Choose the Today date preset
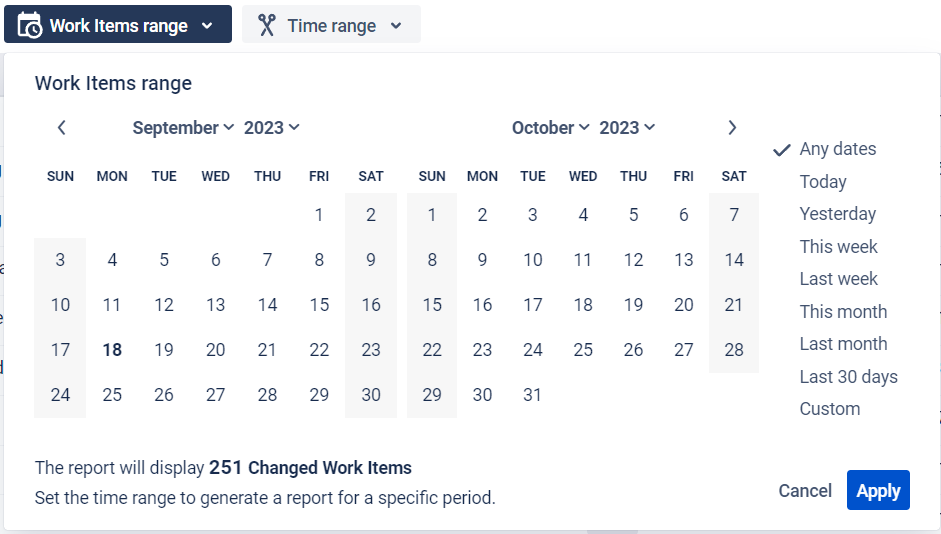The height and width of the screenshot is (534, 941). coord(823,182)
